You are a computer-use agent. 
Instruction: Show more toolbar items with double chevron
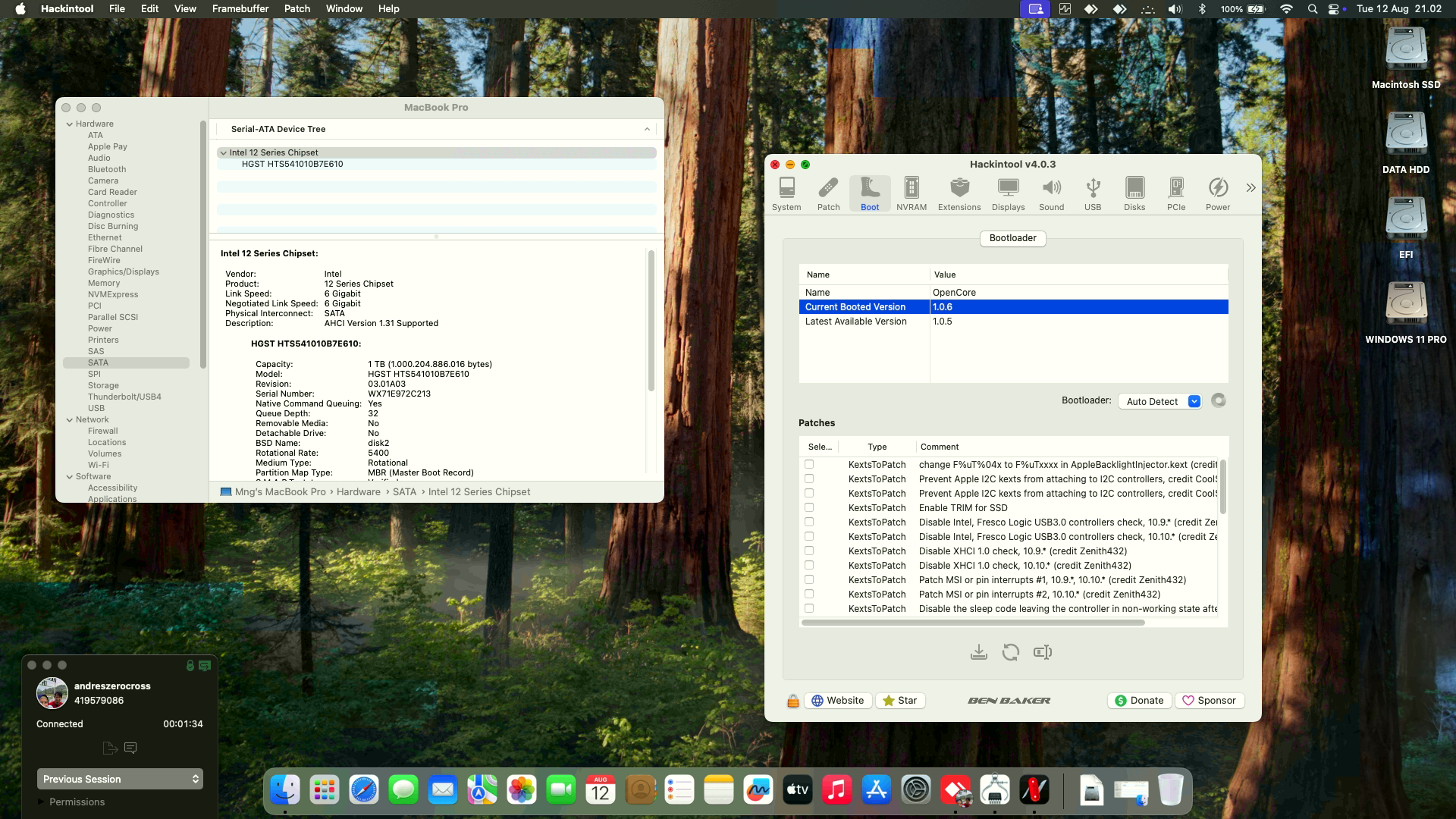coord(1250,188)
